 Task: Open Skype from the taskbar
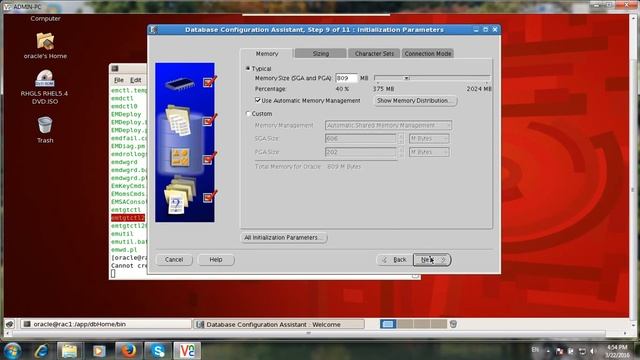[x=158, y=351]
